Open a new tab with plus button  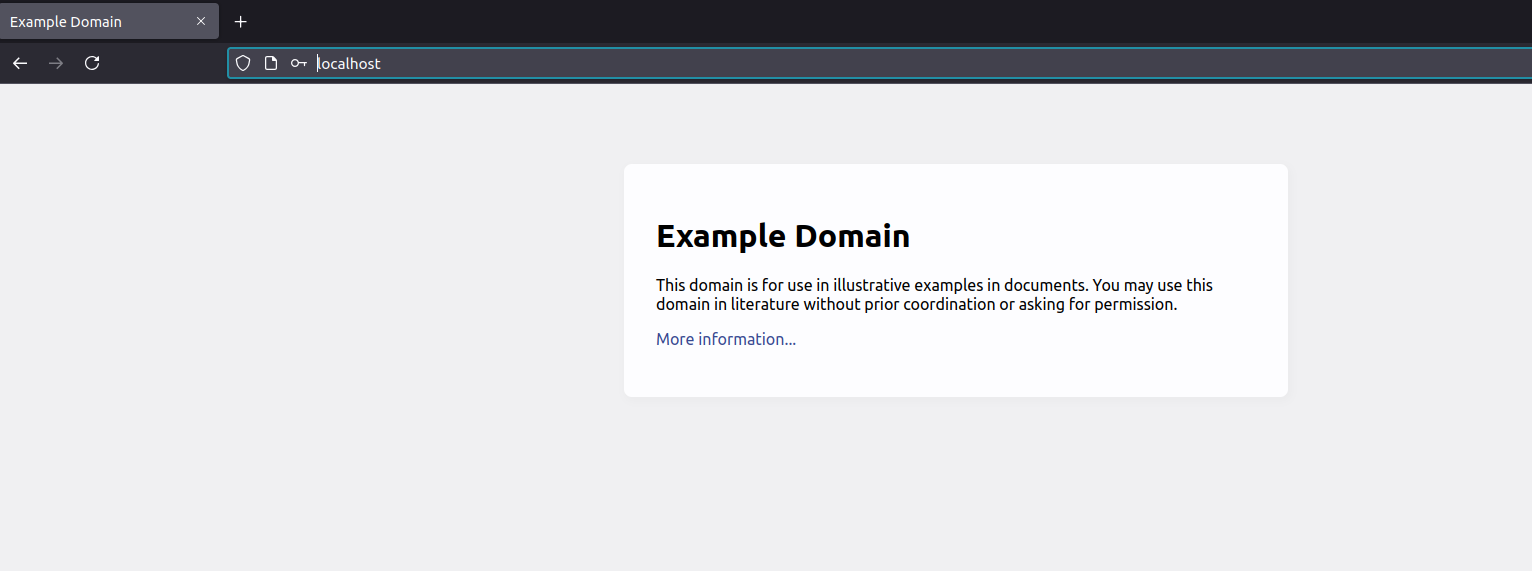tap(240, 21)
